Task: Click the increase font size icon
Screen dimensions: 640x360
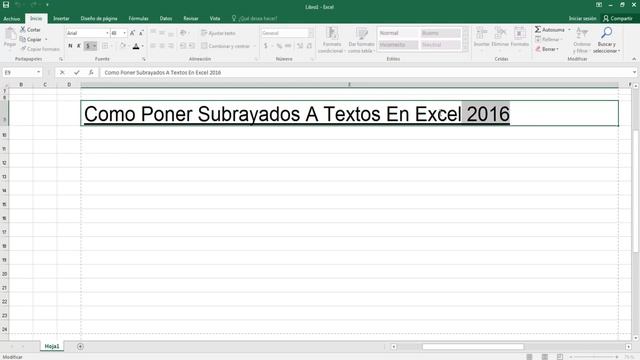Action: coord(132,33)
